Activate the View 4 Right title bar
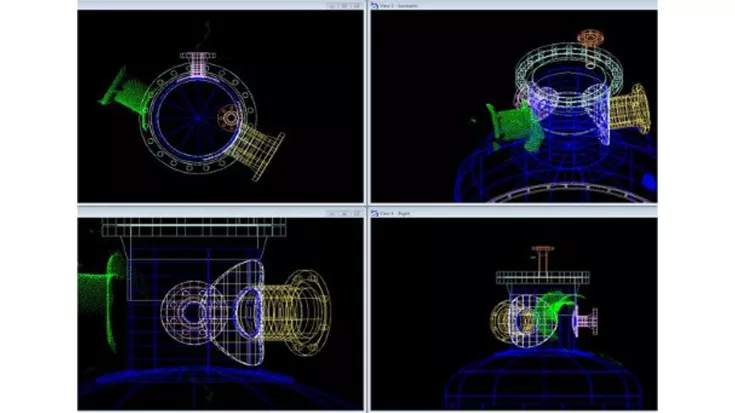The image size is (735, 413). pyautogui.click(x=500, y=213)
